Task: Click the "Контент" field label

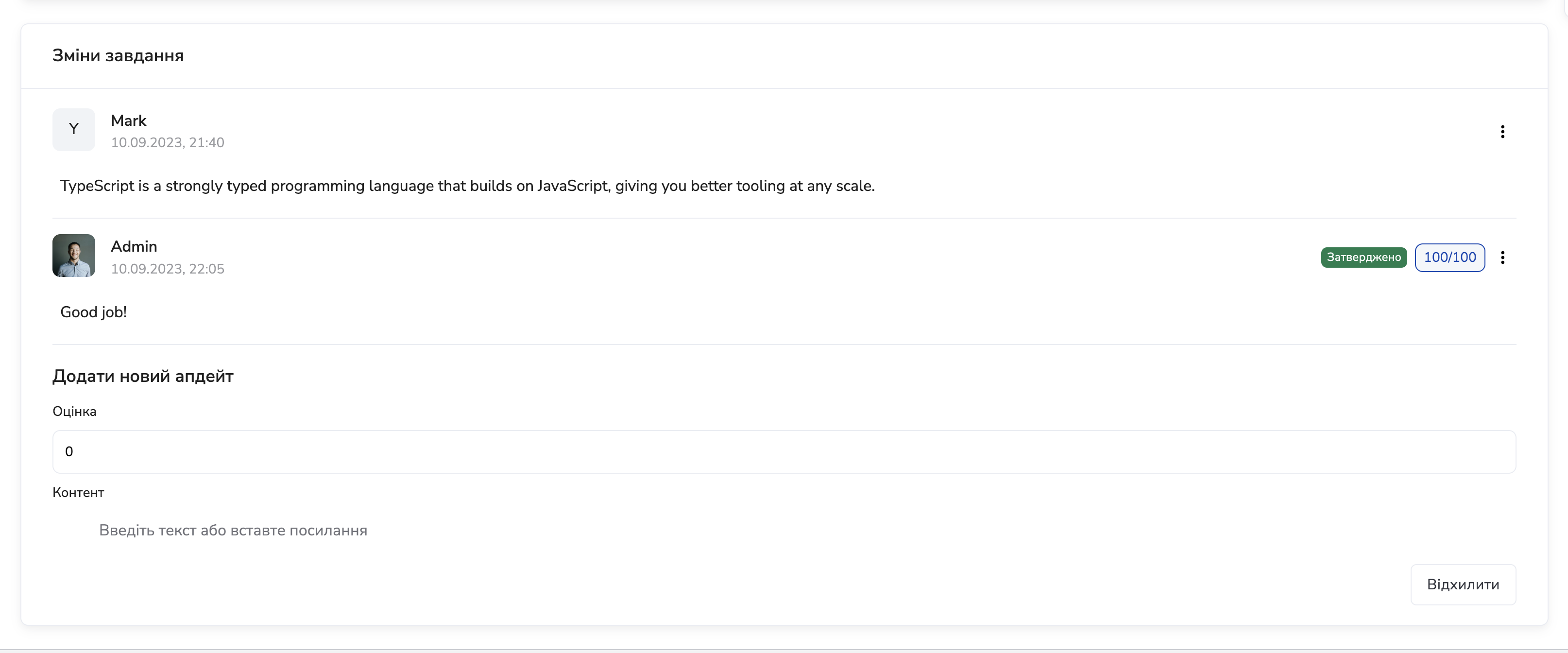Action: 79,492
